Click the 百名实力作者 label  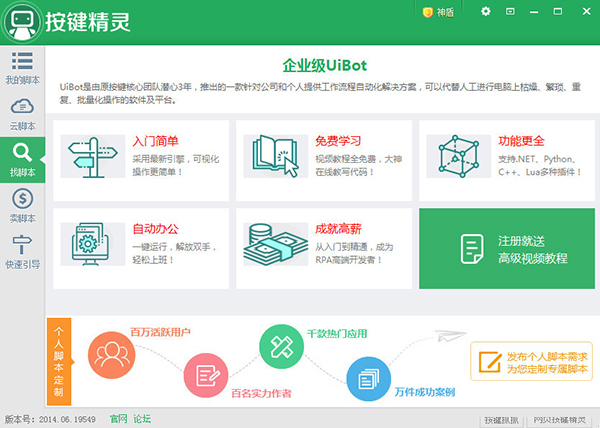(261, 393)
